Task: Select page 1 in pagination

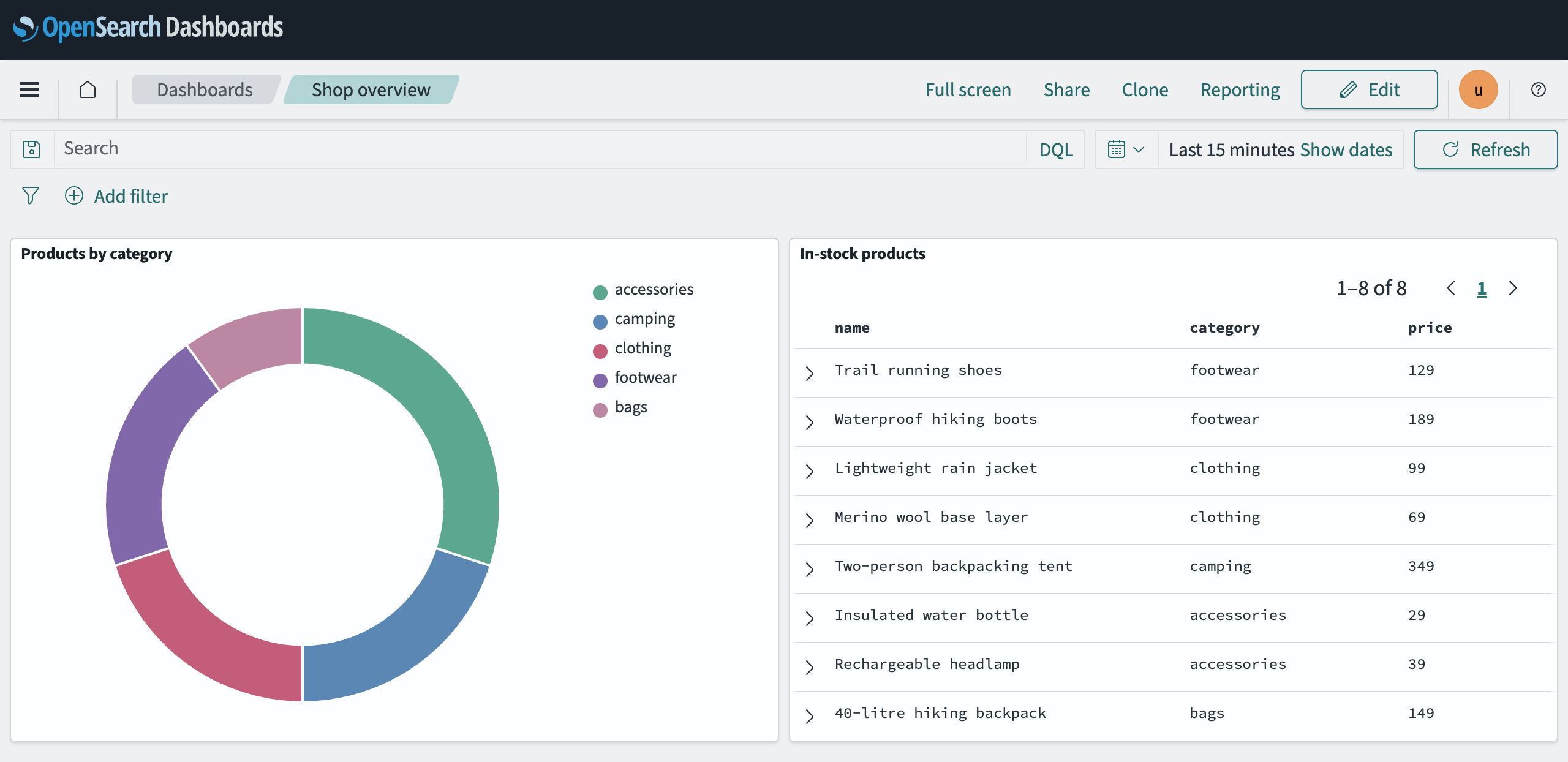Action: pos(1482,289)
